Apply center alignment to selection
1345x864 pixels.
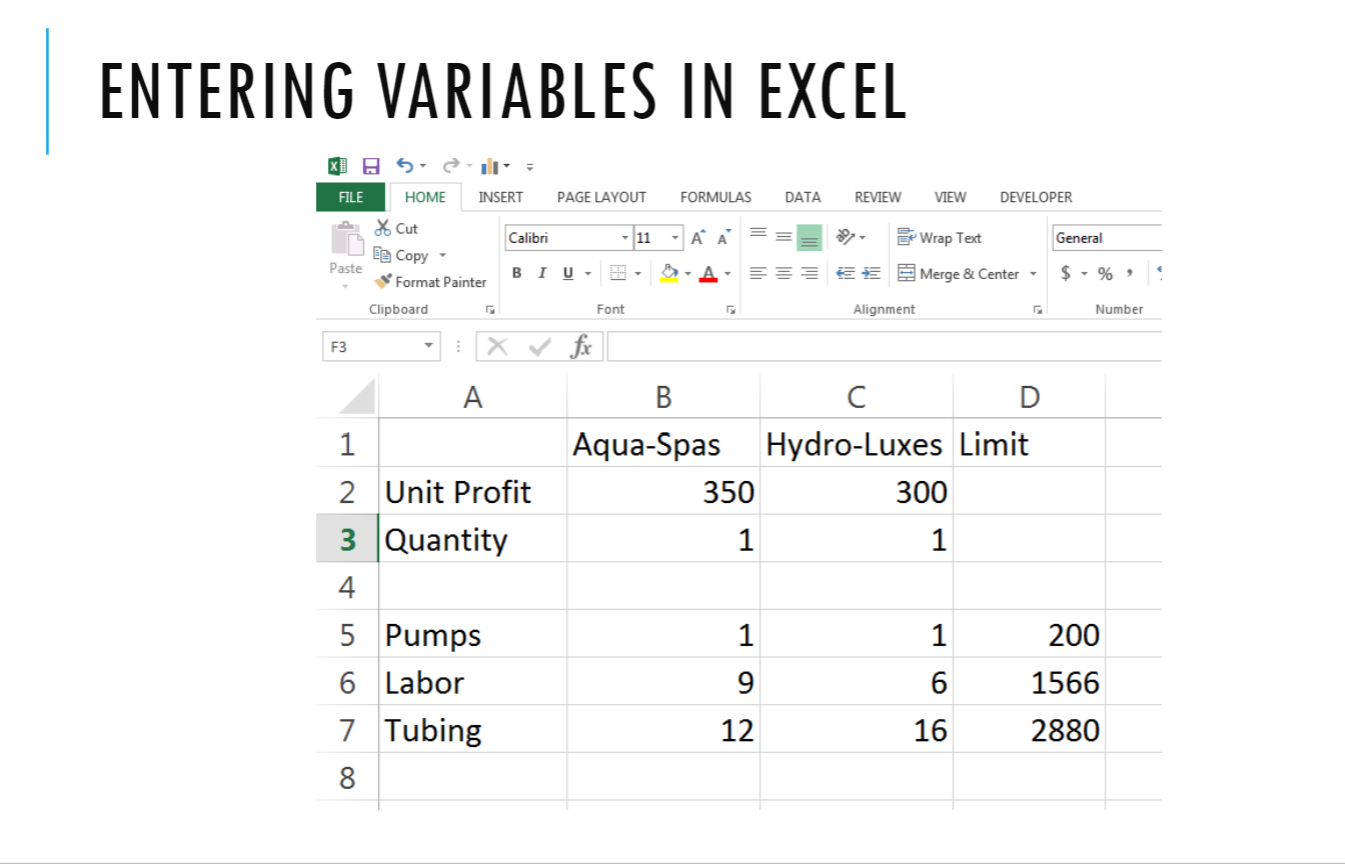[x=784, y=273]
